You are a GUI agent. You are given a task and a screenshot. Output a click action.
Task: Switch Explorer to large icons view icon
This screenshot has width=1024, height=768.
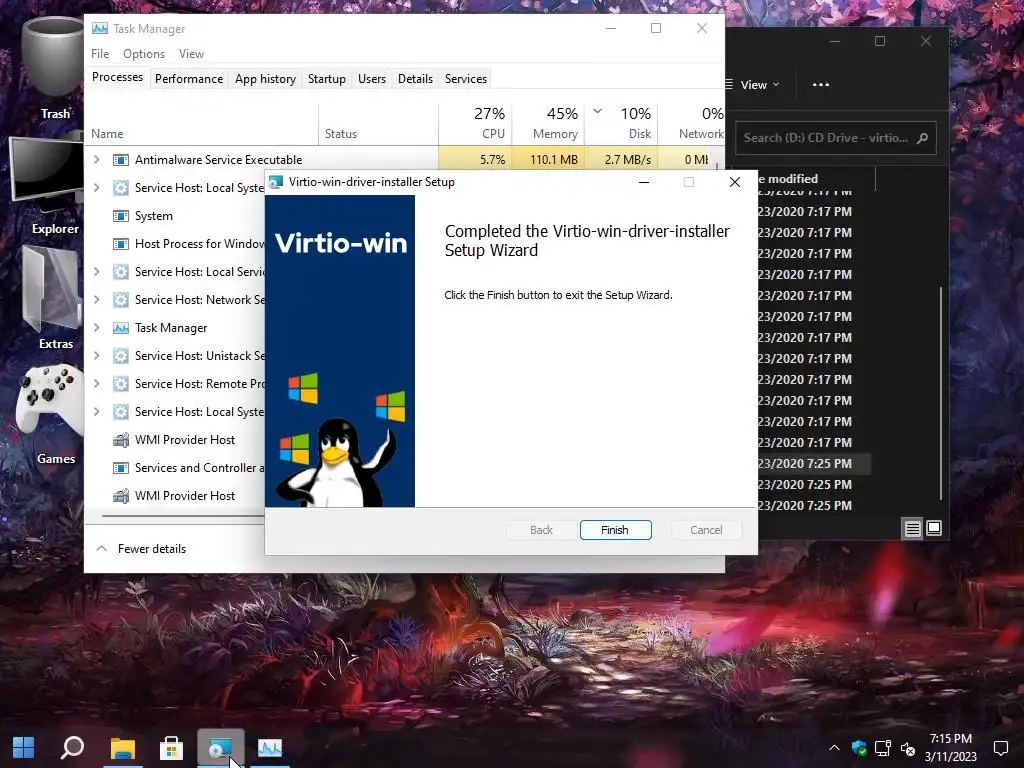(x=934, y=528)
